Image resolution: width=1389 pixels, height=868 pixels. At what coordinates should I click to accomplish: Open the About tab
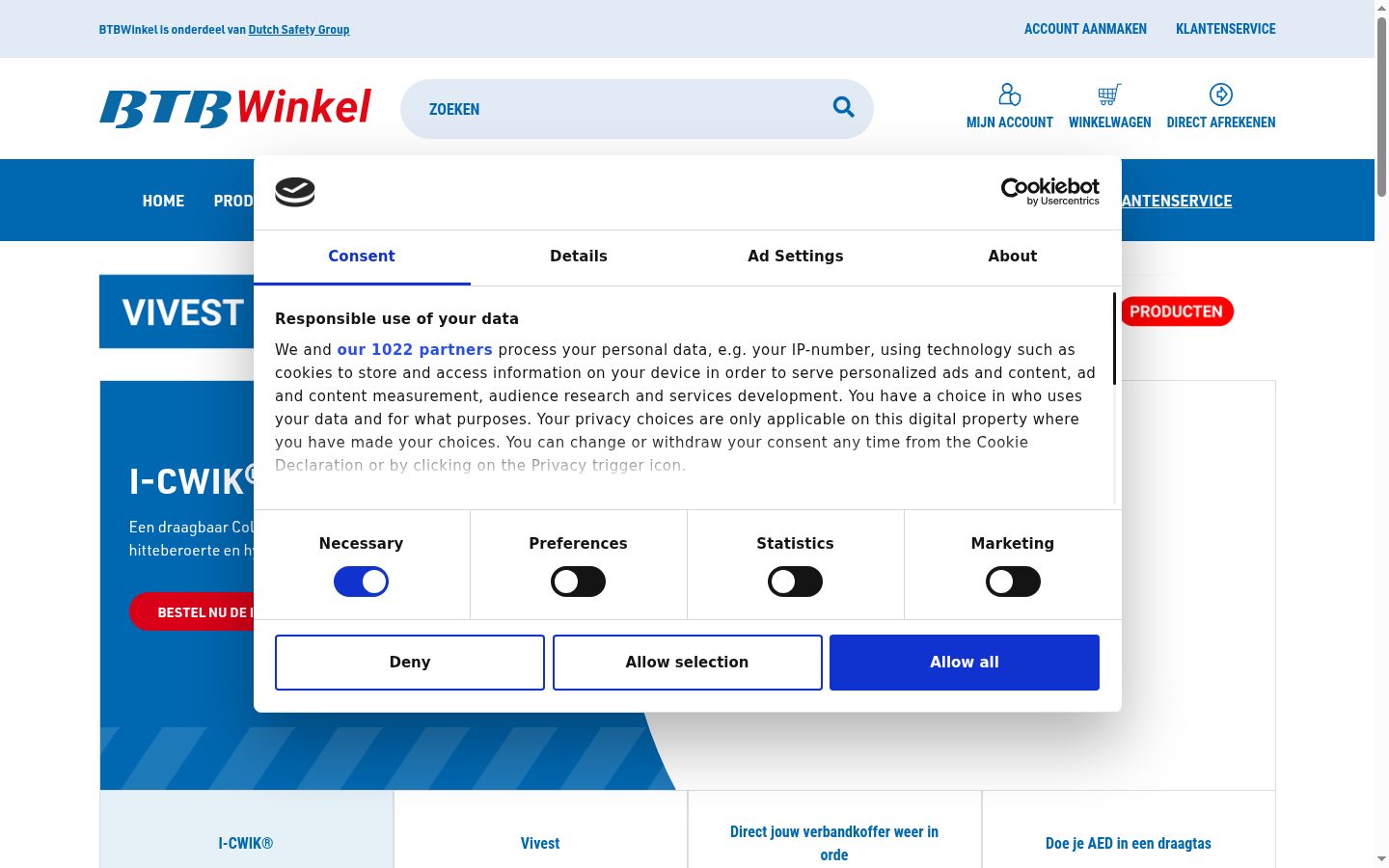[x=1013, y=257]
